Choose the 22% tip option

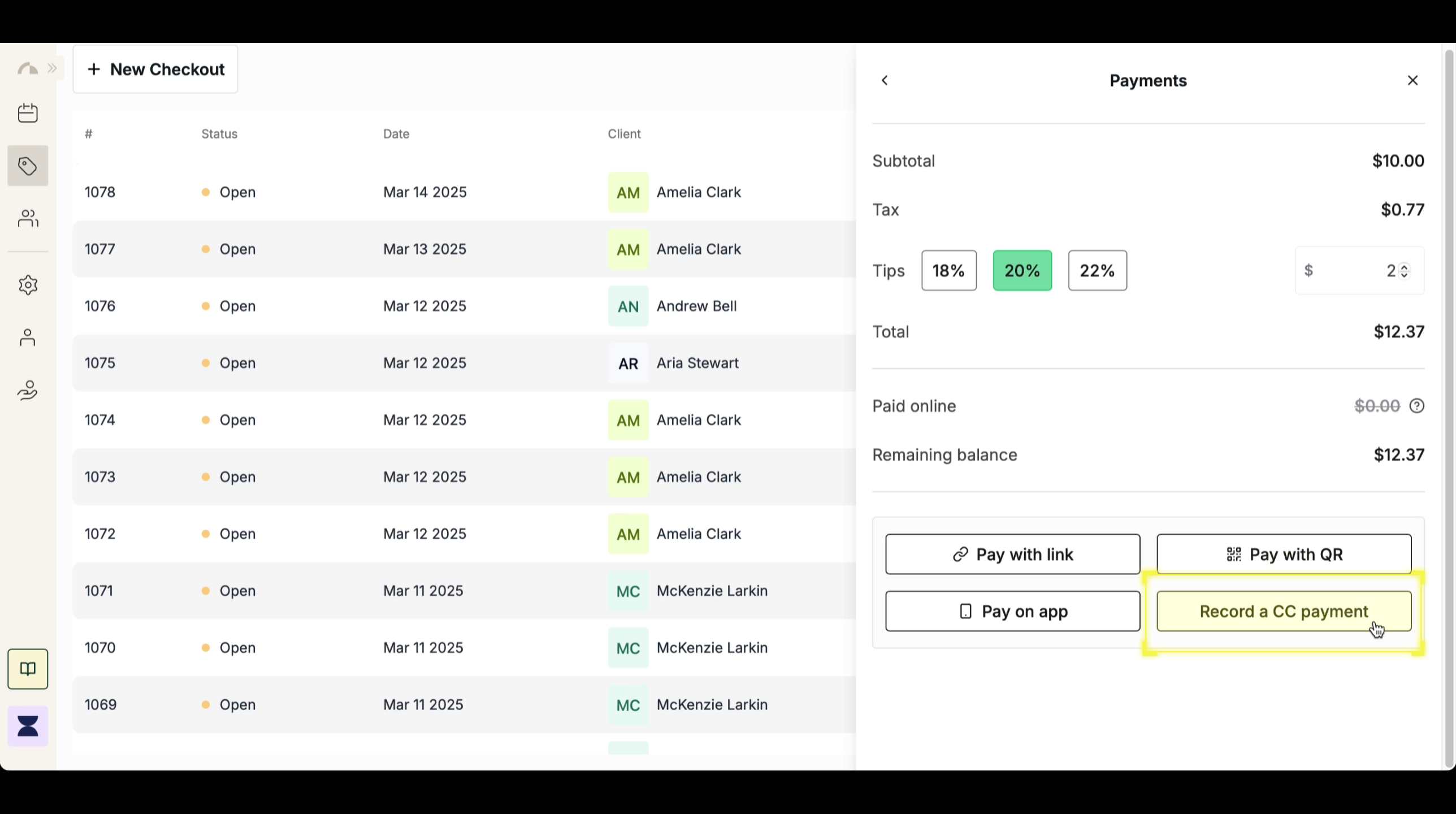pos(1097,271)
